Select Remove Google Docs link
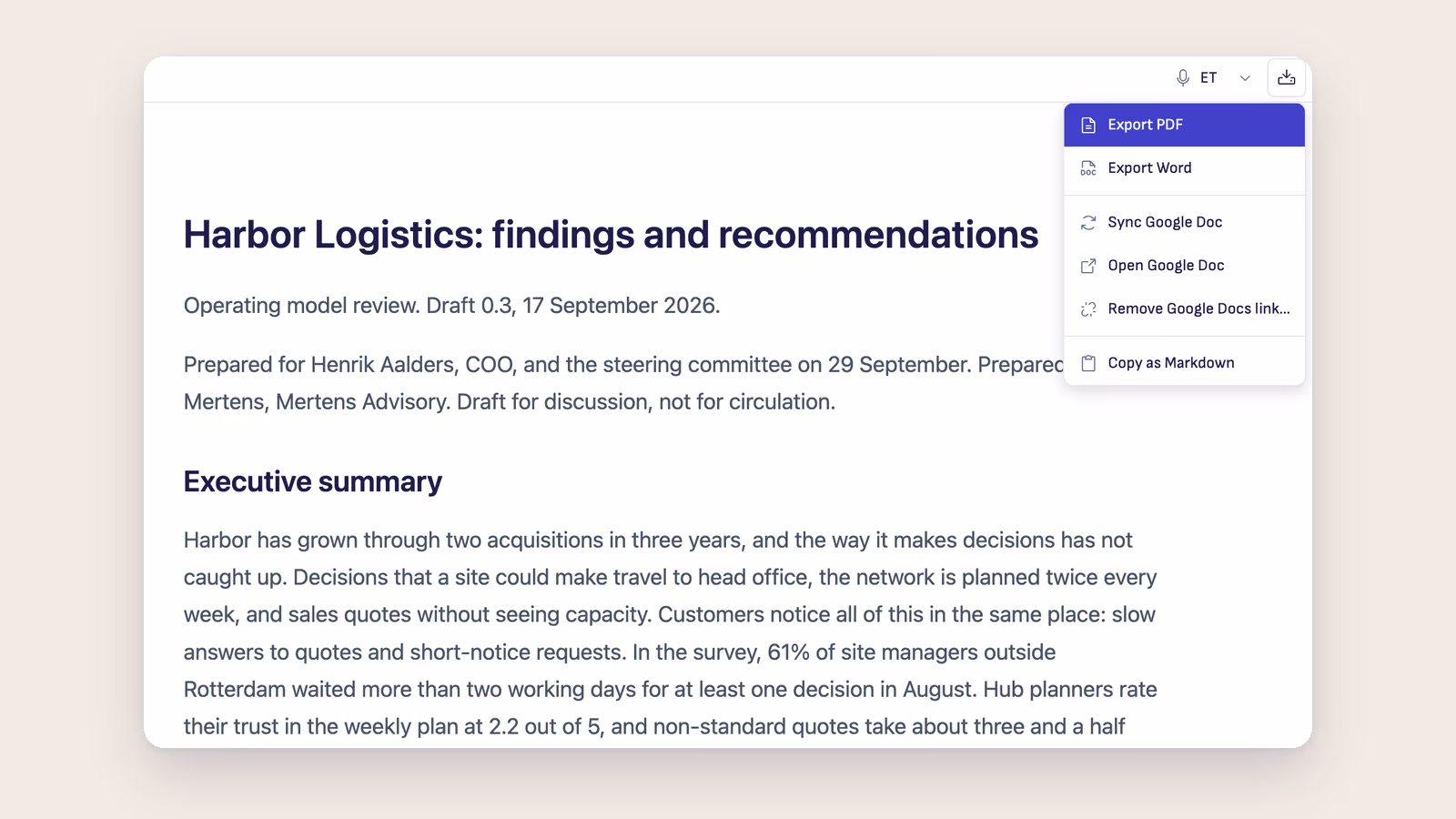 pos(1184,309)
